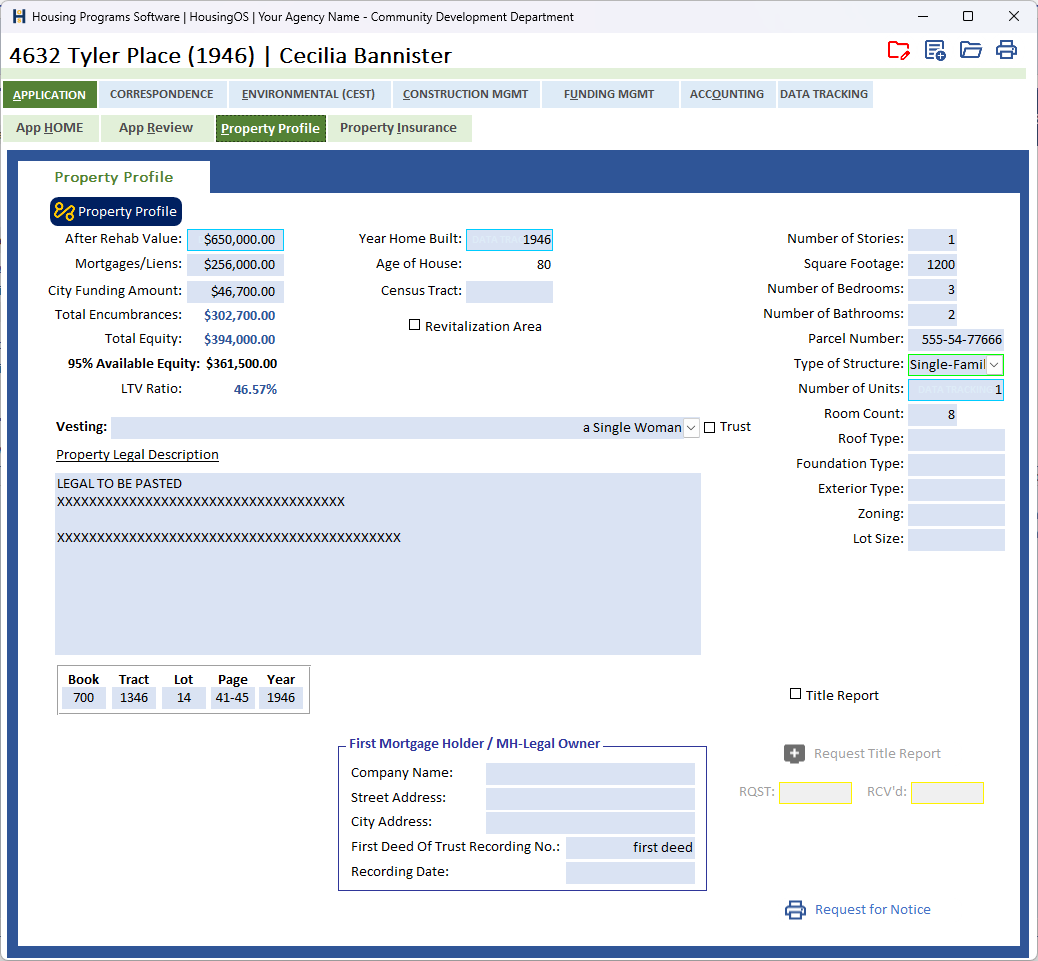1038x961 pixels.
Task: Click the red folder edit icon
Action: tap(898, 50)
